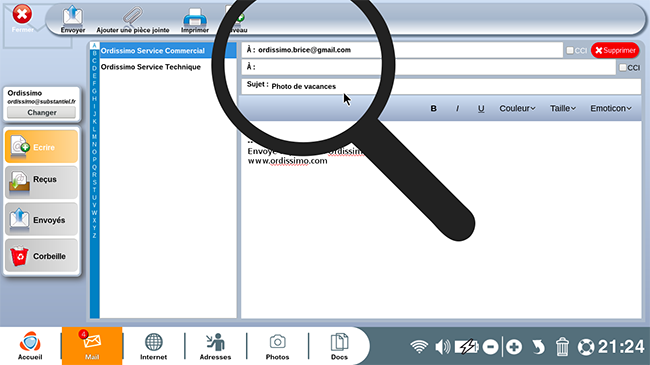
Task: Open Internet globe in the bottom bar
Action: pyautogui.click(x=153, y=346)
